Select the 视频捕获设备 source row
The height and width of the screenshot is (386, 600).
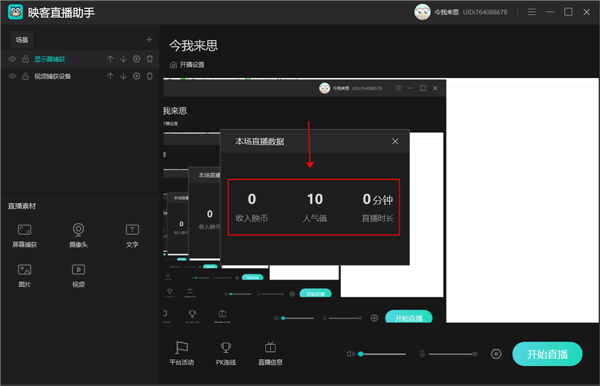click(x=80, y=76)
